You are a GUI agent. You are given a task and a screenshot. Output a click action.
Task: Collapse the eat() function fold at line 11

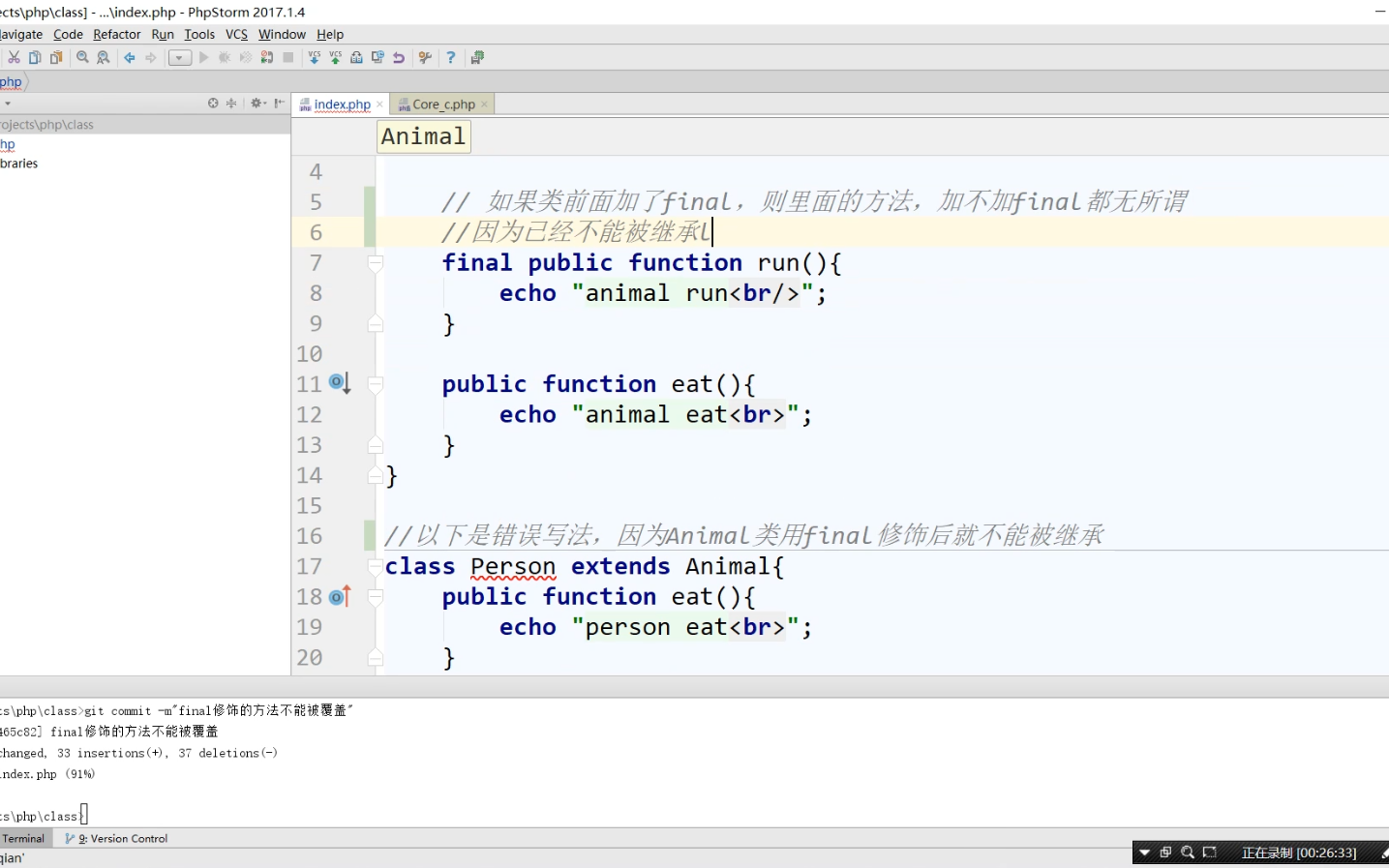(376, 384)
